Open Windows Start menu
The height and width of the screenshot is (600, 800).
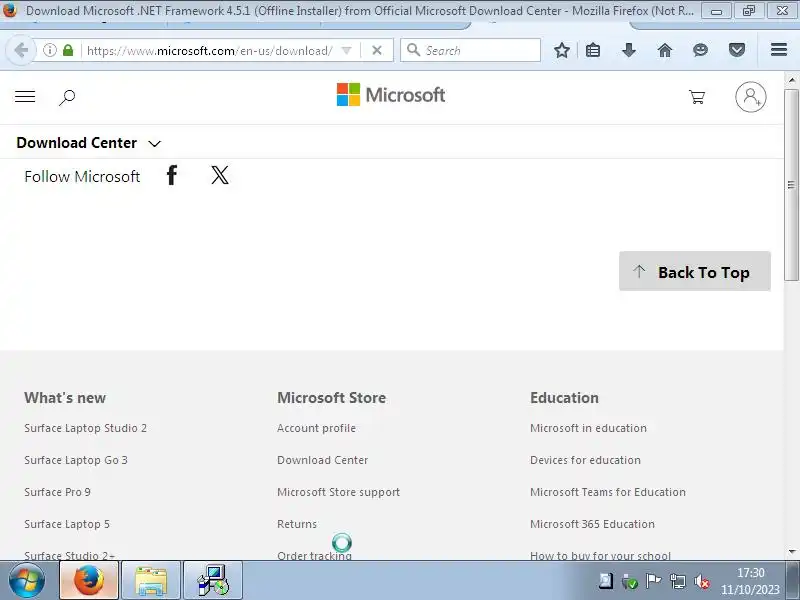(x=27, y=581)
